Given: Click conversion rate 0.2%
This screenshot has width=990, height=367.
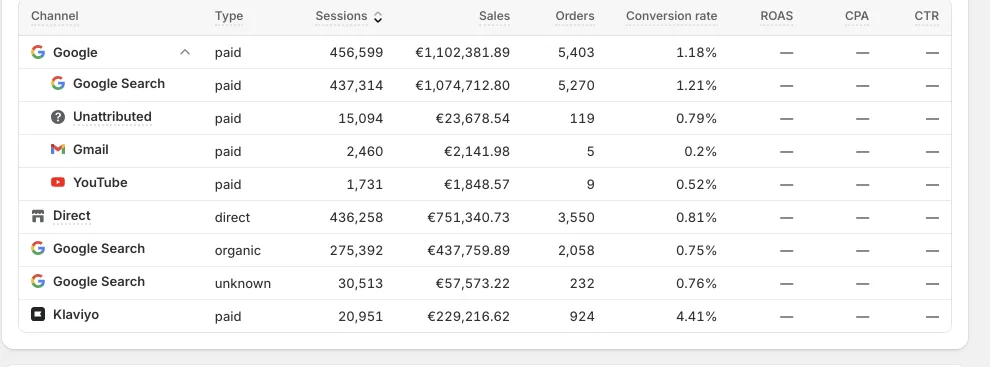Looking at the screenshot, I should [701, 152].
